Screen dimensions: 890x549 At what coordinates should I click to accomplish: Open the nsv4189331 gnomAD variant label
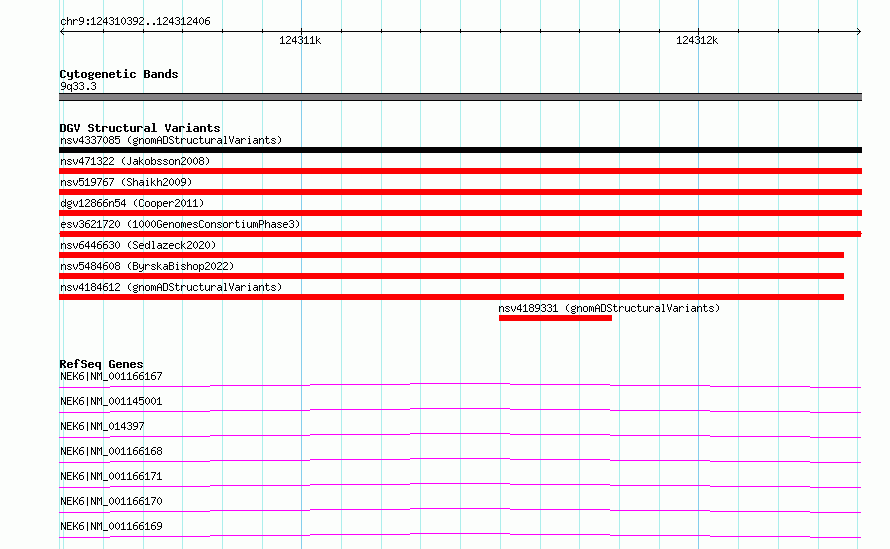point(609,308)
